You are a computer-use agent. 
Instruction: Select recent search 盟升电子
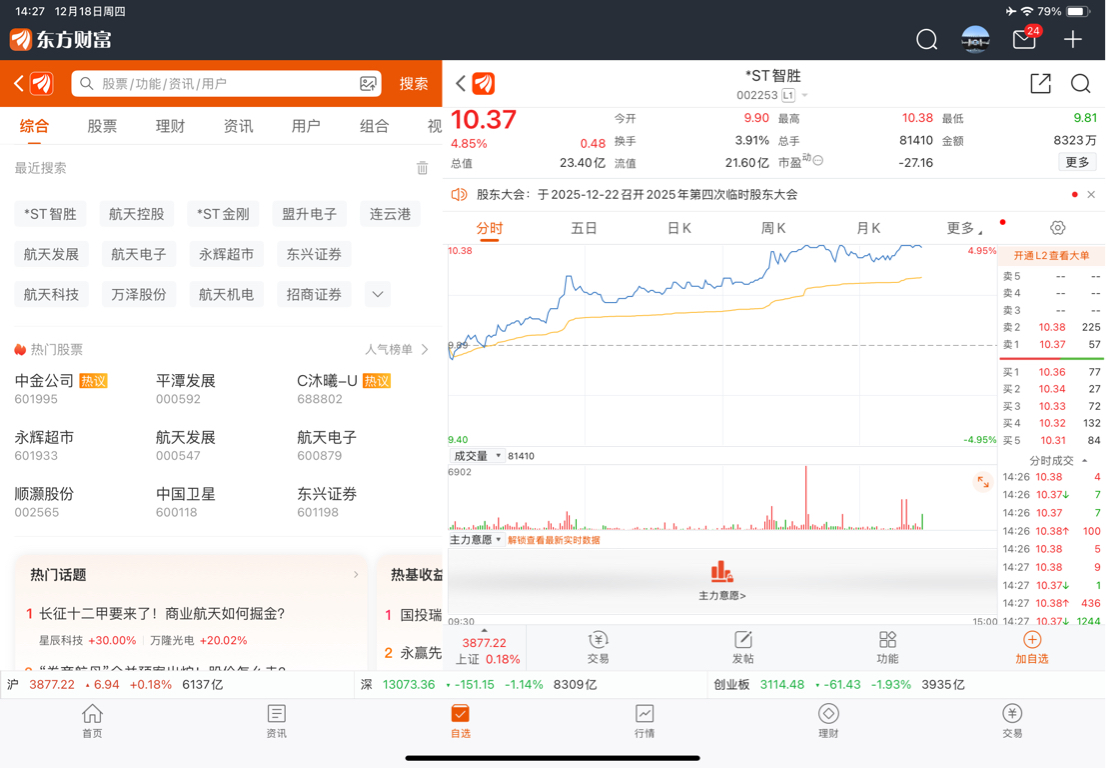(x=309, y=214)
